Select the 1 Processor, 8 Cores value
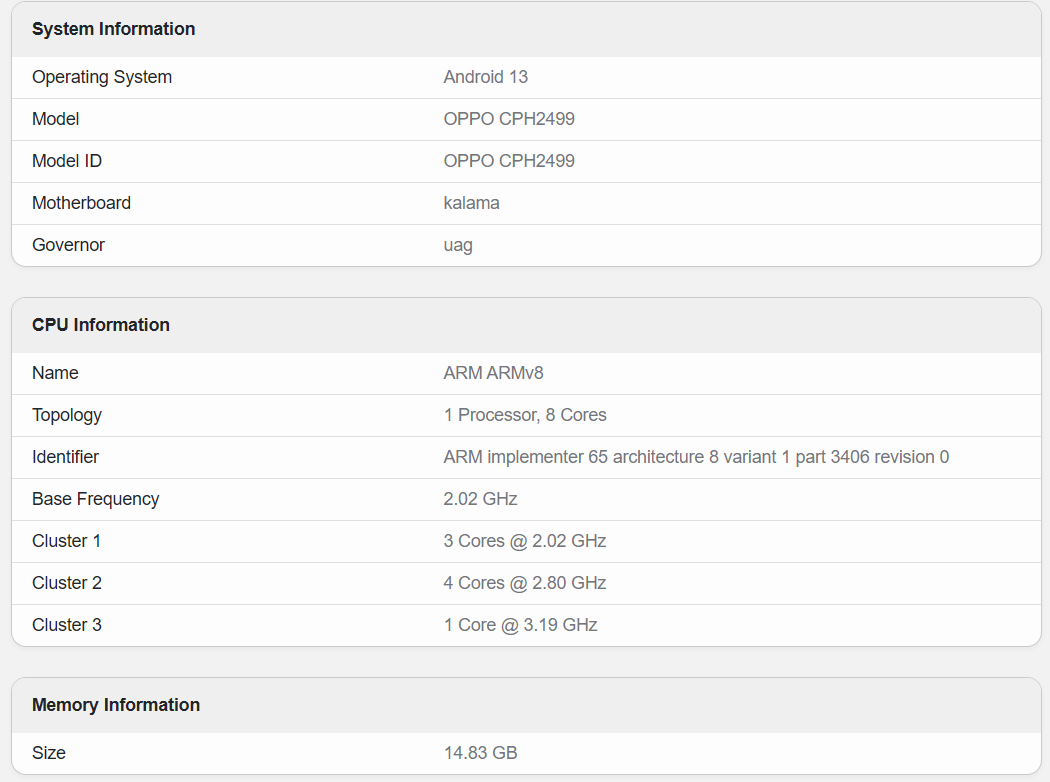 [525, 415]
